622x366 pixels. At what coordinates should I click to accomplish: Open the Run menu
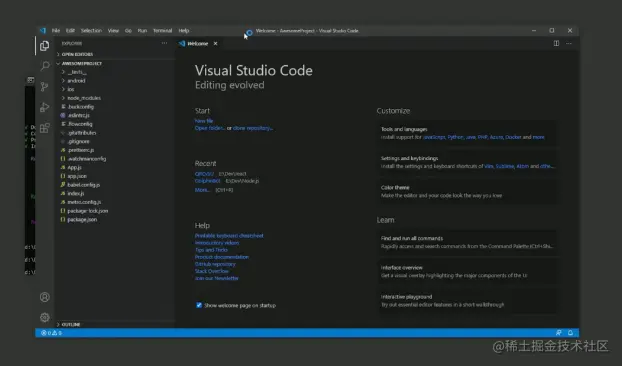[x=142, y=31]
